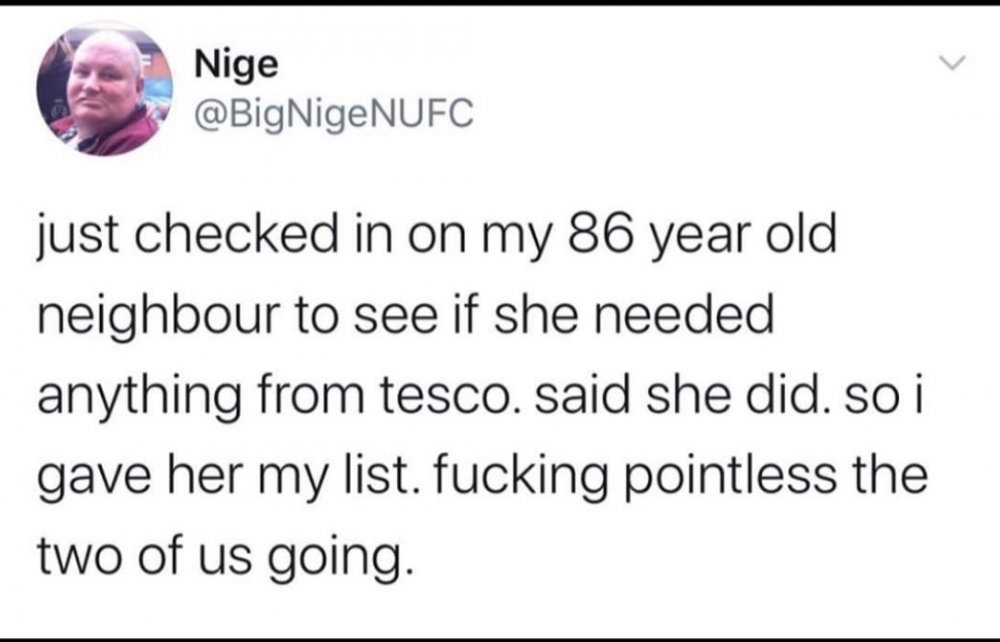This screenshot has height=642, width=1000.
Task: Open Nige's profile picture
Action: tap(105, 89)
